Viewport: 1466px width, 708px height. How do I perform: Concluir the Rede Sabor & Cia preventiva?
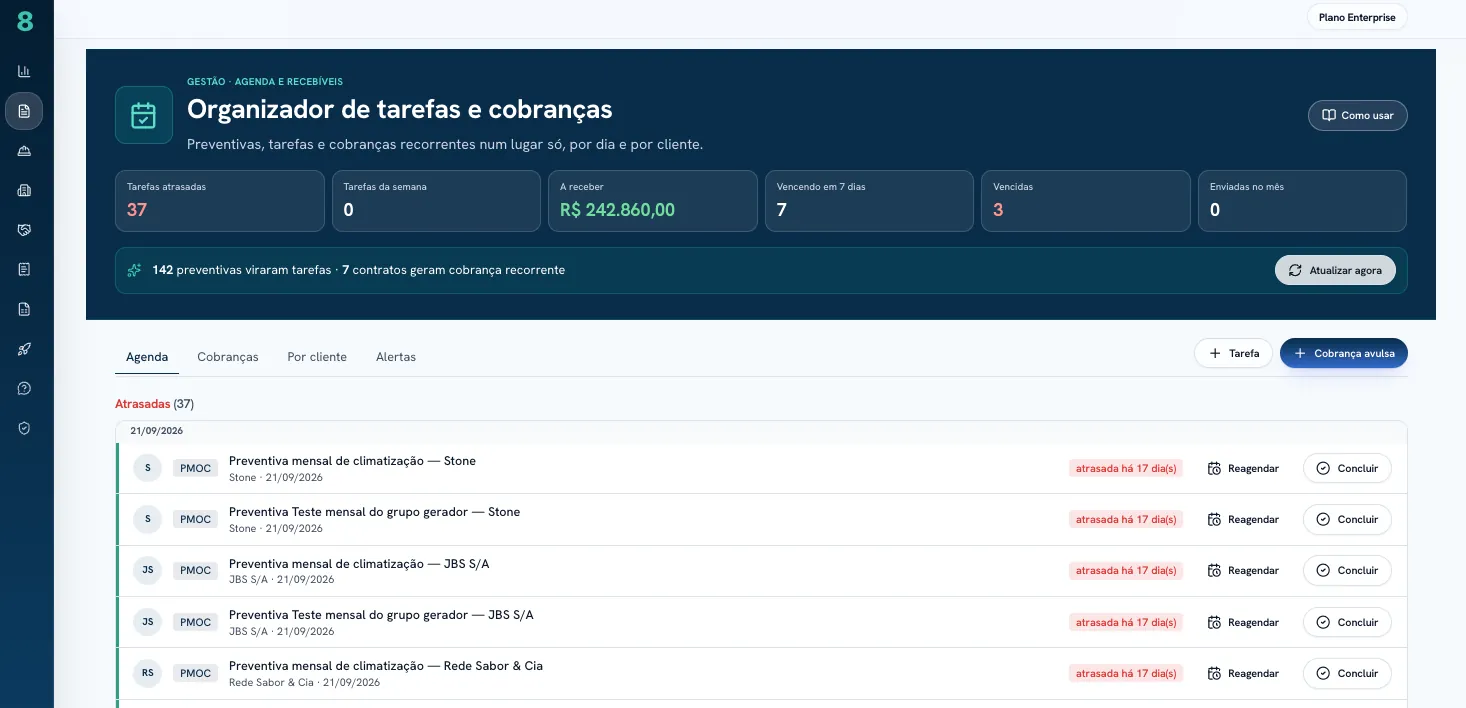click(x=1347, y=673)
